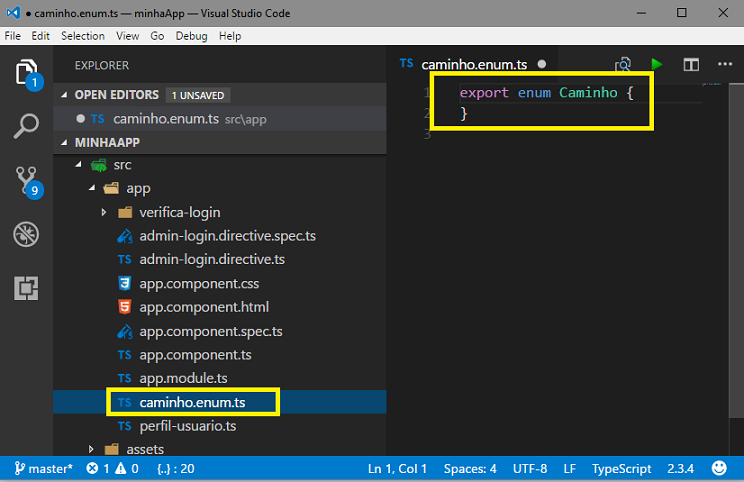Select caminho.enum.ts in the file tree
Screen dimensions: 744x482
point(220,402)
